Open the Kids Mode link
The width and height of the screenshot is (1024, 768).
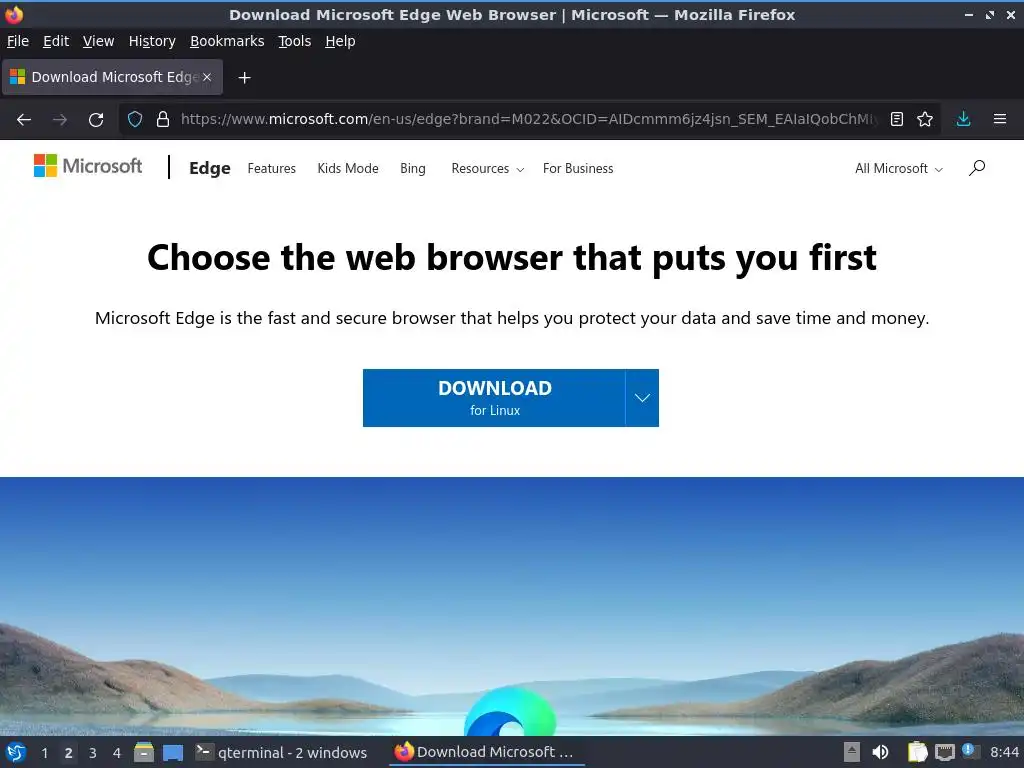point(348,168)
